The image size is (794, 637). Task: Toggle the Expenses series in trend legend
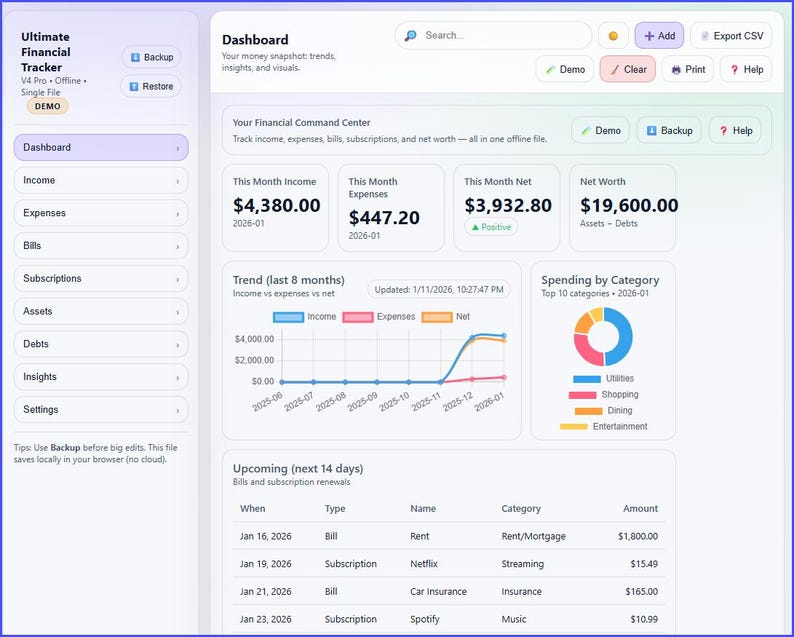378,317
